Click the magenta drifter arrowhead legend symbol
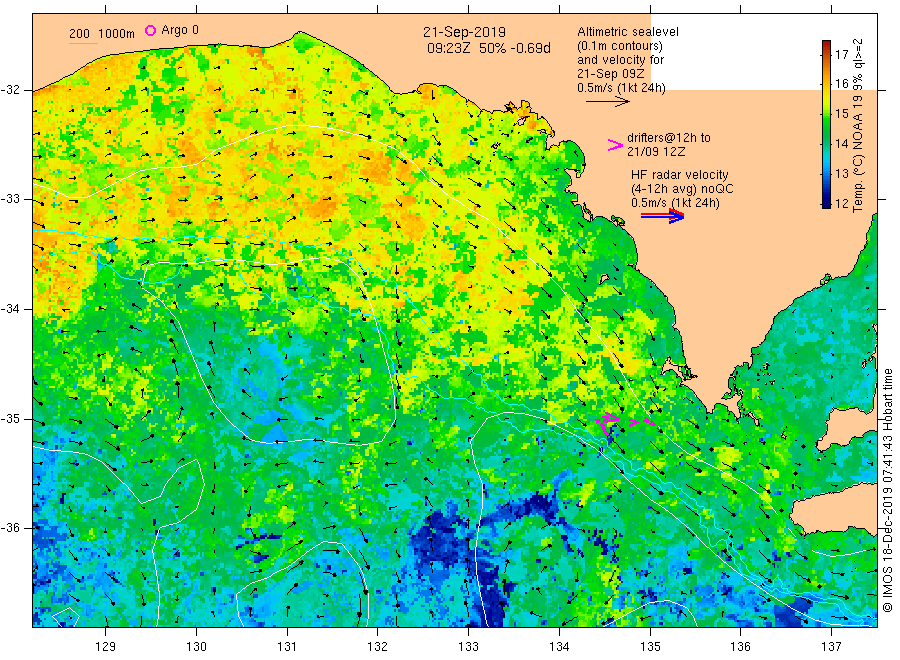Viewport: 900px width, 660px height. point(615,145)
